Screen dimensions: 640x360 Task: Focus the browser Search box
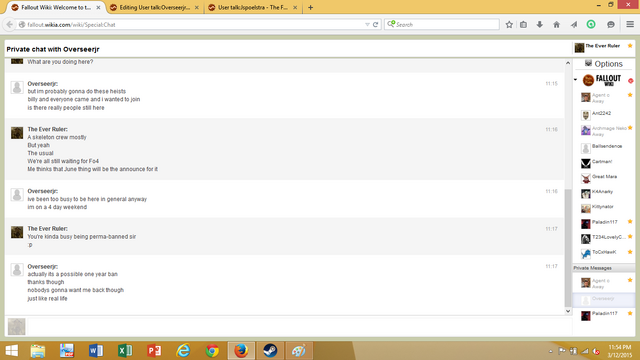442,24
